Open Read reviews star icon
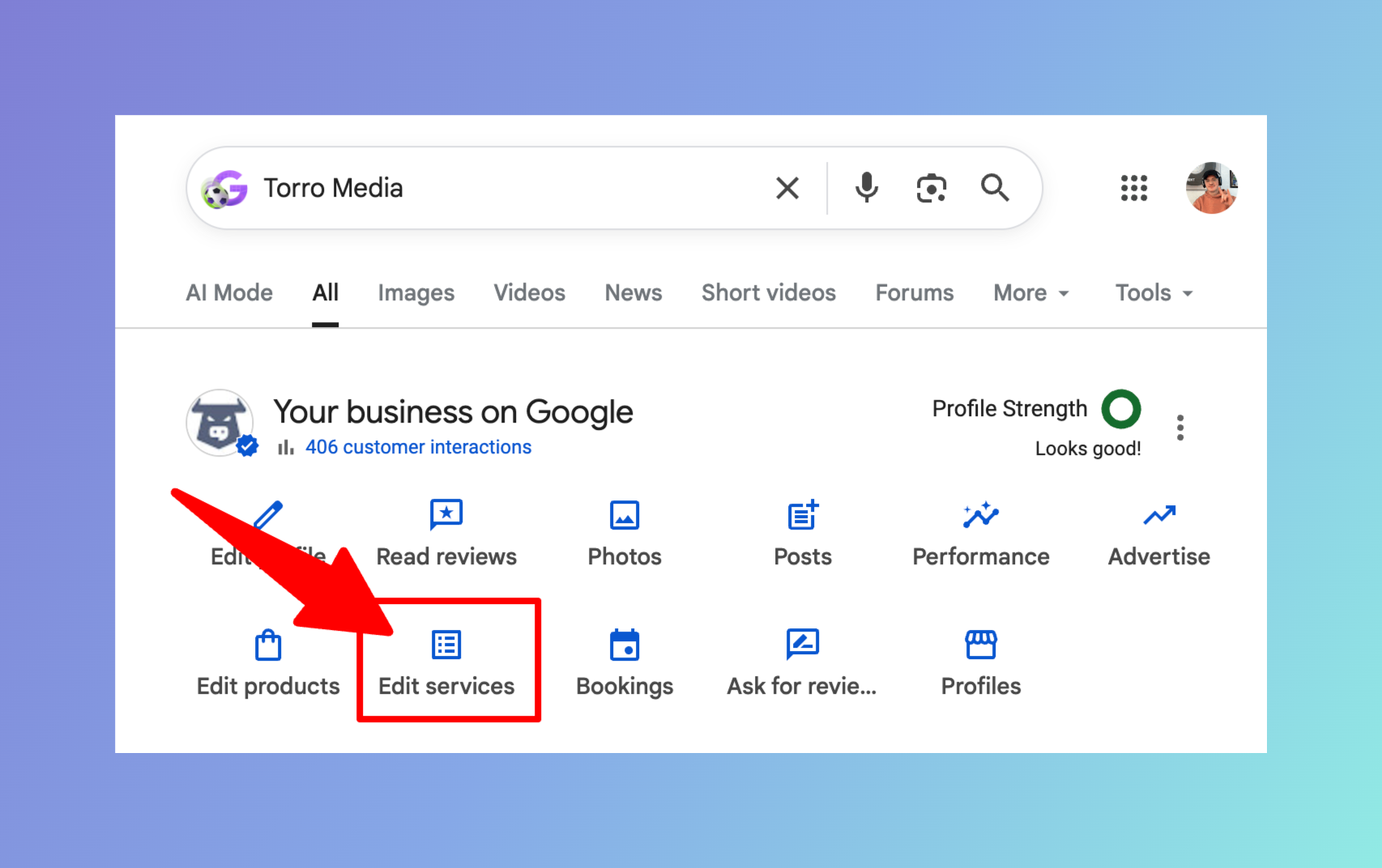 click(x=446, y=514)
